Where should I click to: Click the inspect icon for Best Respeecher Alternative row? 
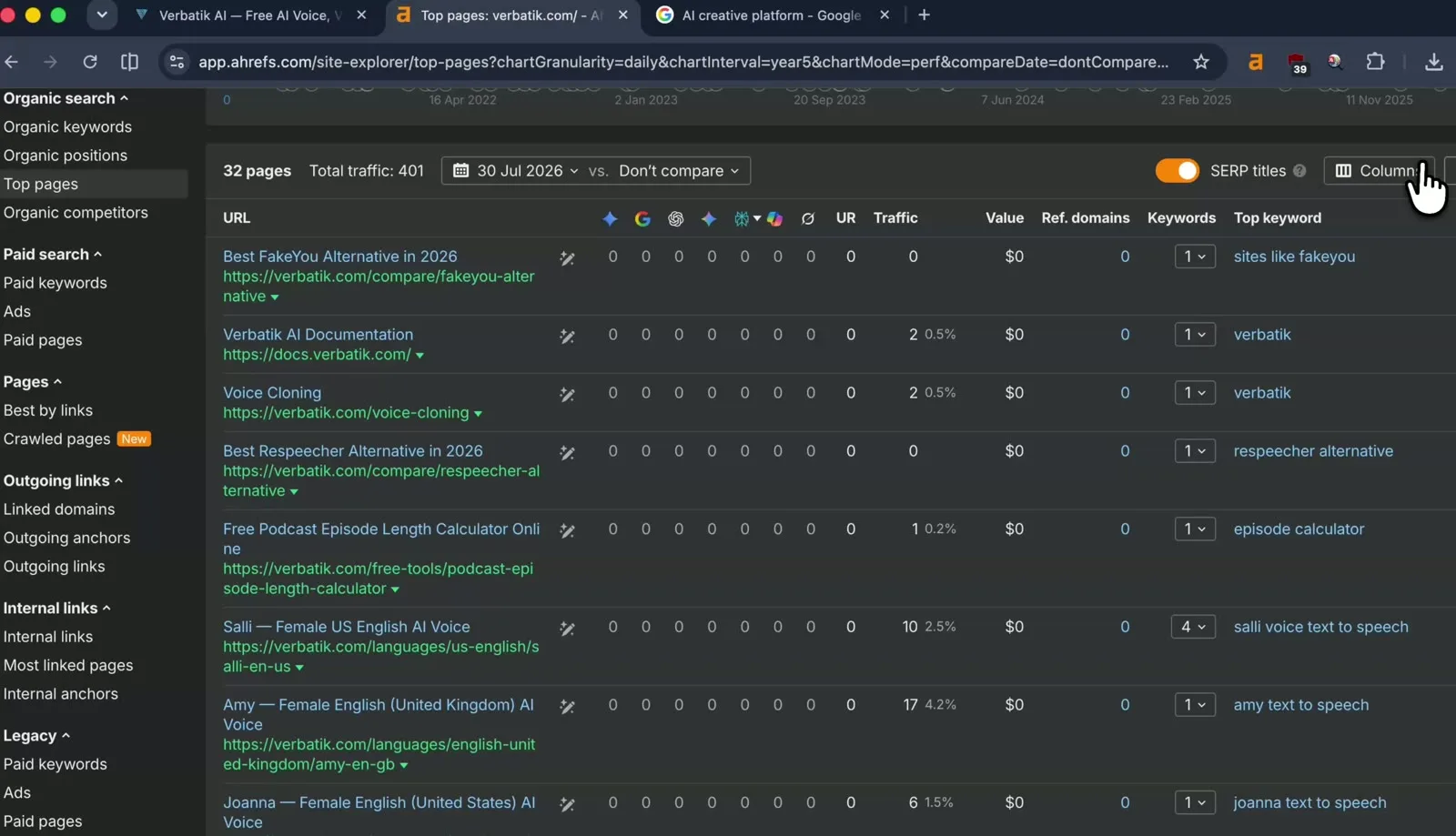567,453
